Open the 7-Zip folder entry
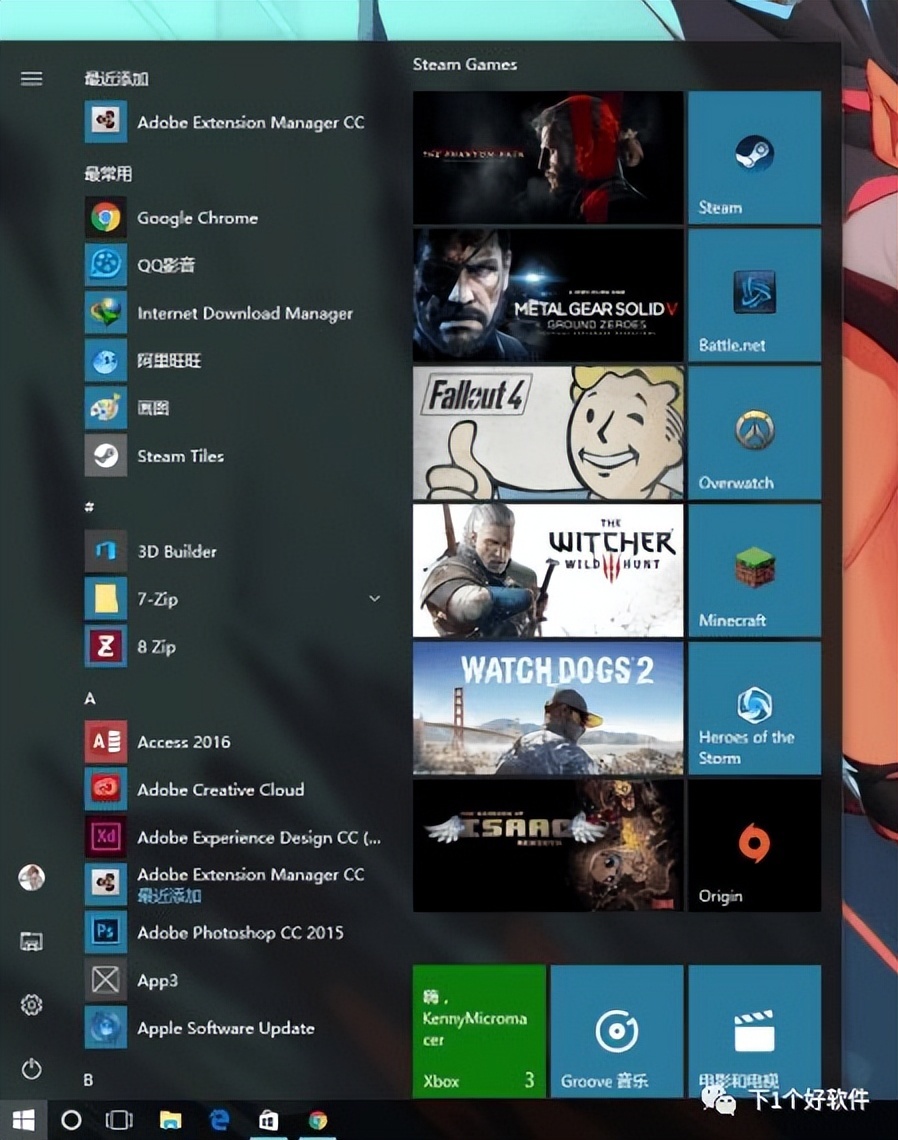This screenshot has width=898, height=1140. 233,599
